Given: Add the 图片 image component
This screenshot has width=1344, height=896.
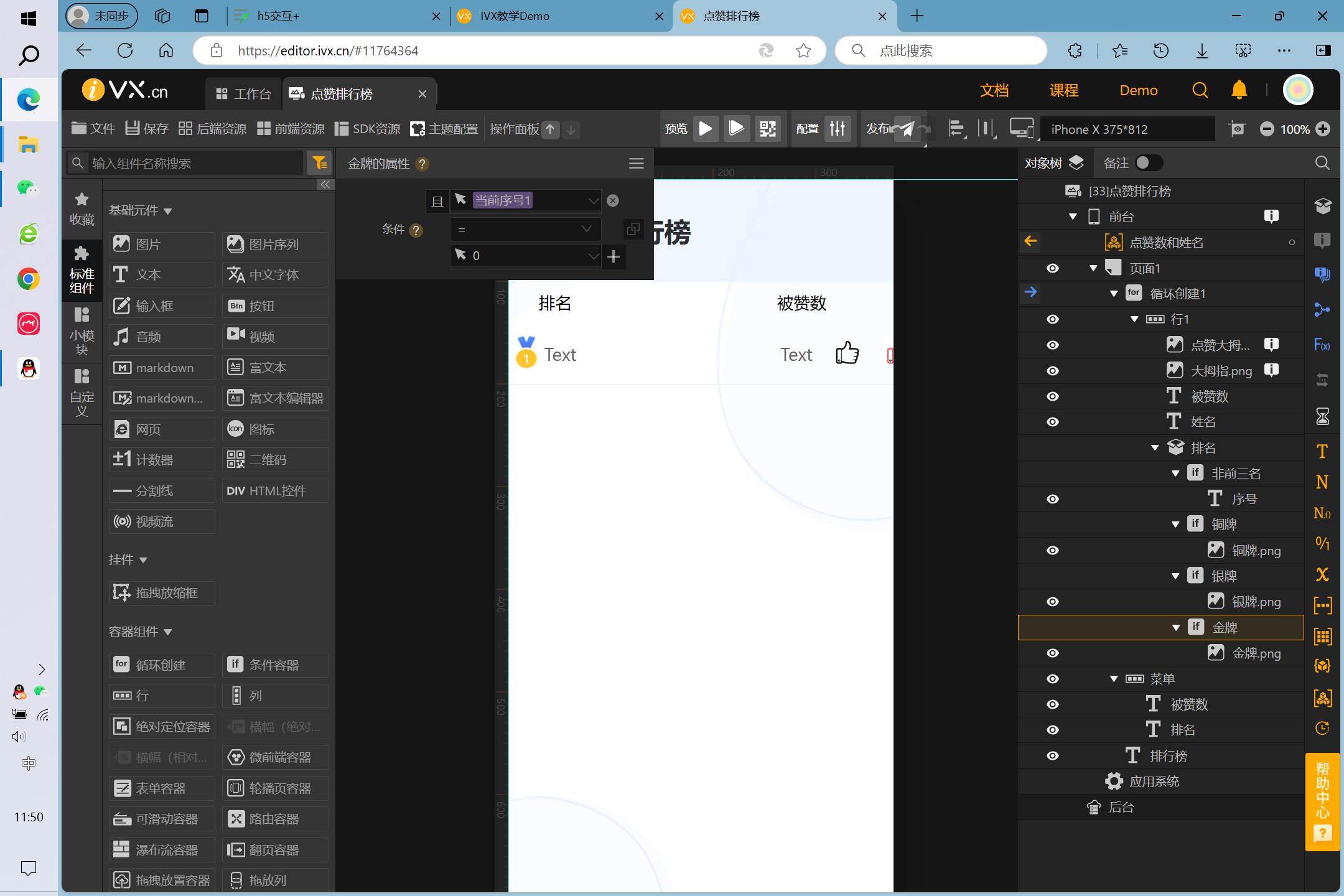Looking at the screenshot, I should [x=162, y=244].
